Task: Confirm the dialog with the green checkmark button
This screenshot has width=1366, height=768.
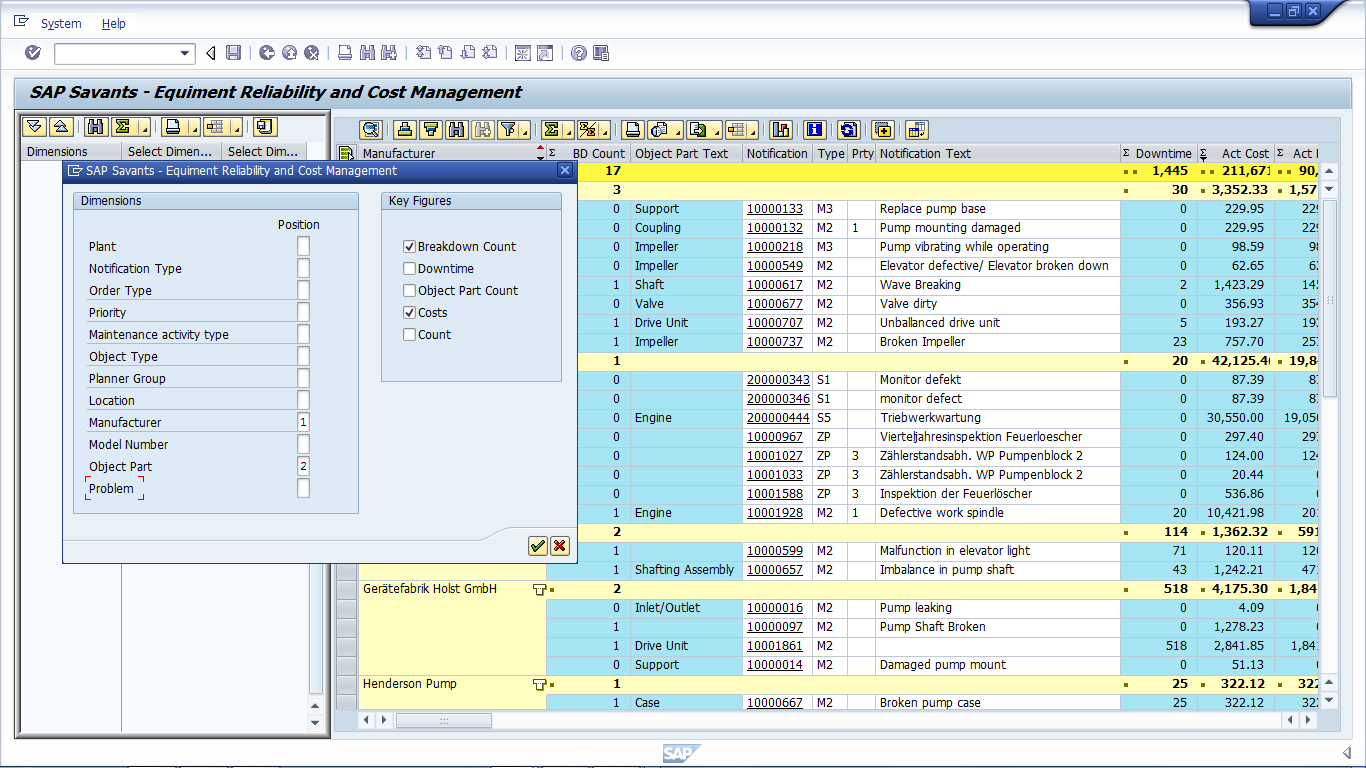Action: 538,545
